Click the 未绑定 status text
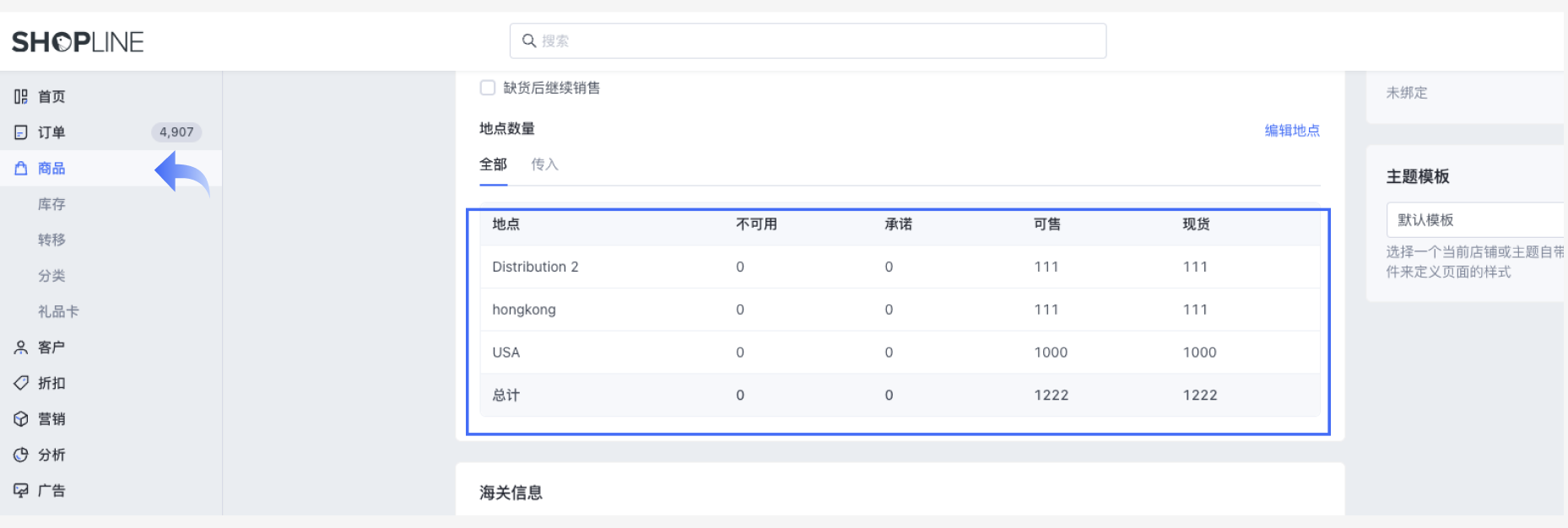 [1407, 93]
